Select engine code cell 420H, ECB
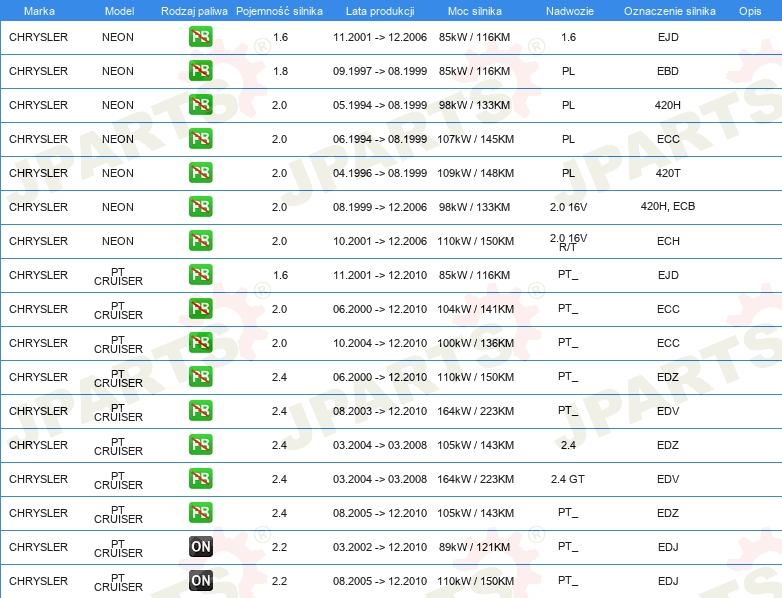The height and width of the screenshot is (598, 782). [668, 206]
